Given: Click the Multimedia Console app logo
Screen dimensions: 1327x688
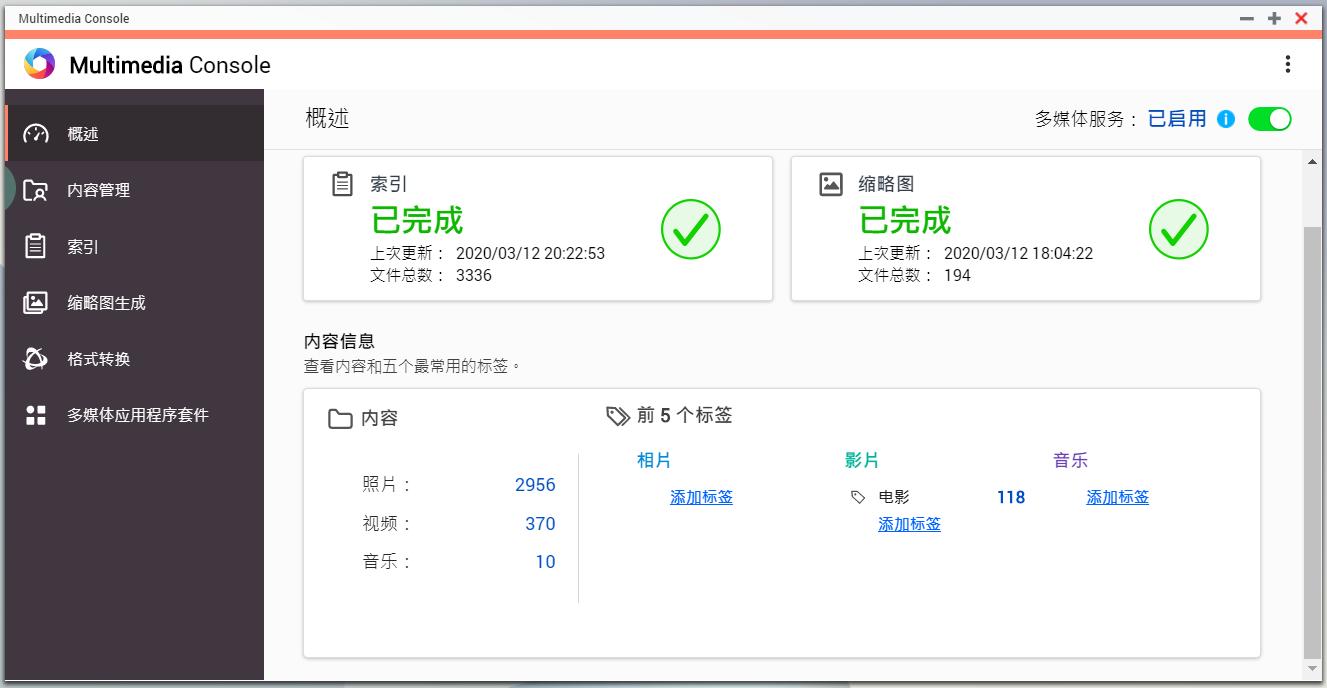Looking at the screenshot, I should pyautogui.click(x=40, y=64).
